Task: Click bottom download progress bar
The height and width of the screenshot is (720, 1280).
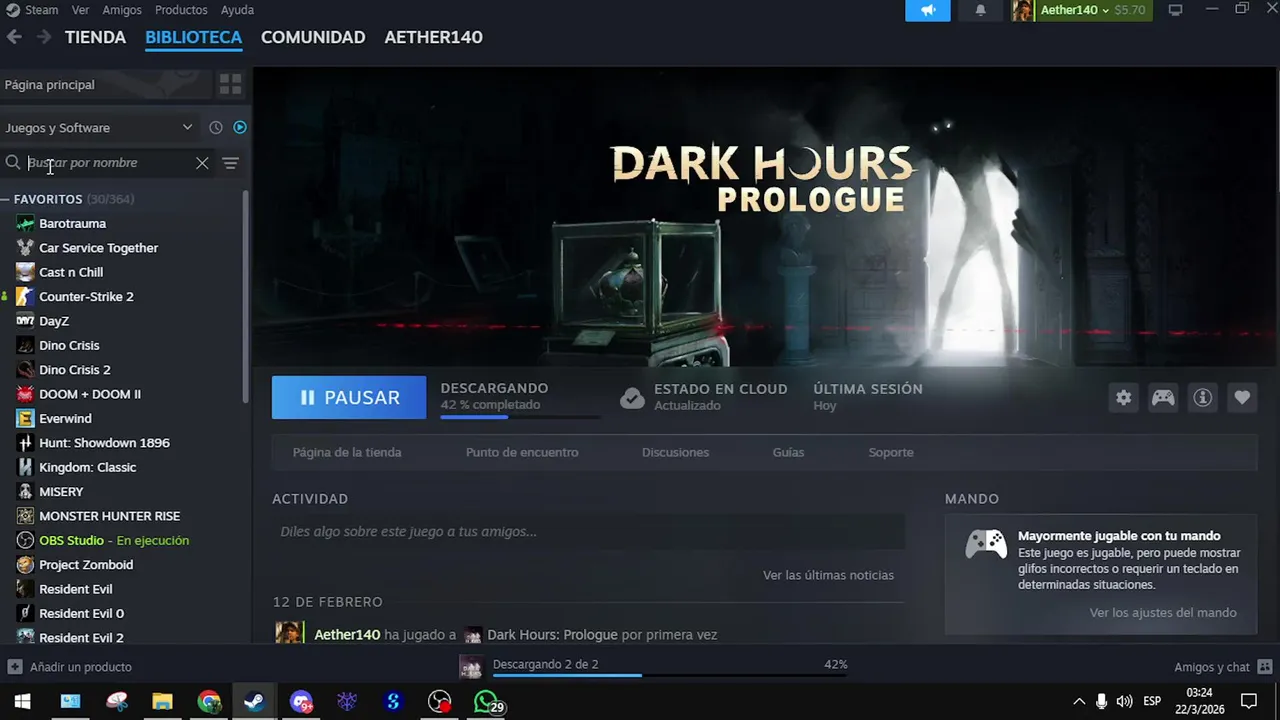Action: coord(670,675)
